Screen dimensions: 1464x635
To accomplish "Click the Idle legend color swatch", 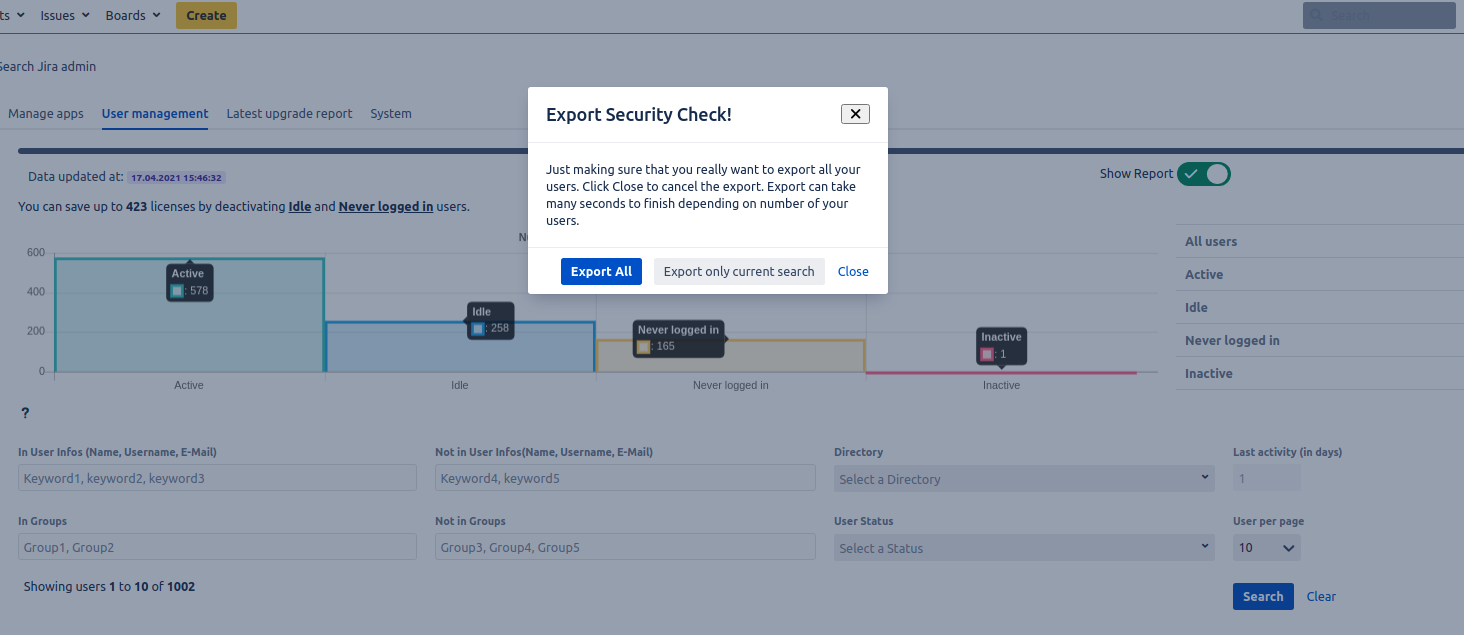I will coord(478,328).
